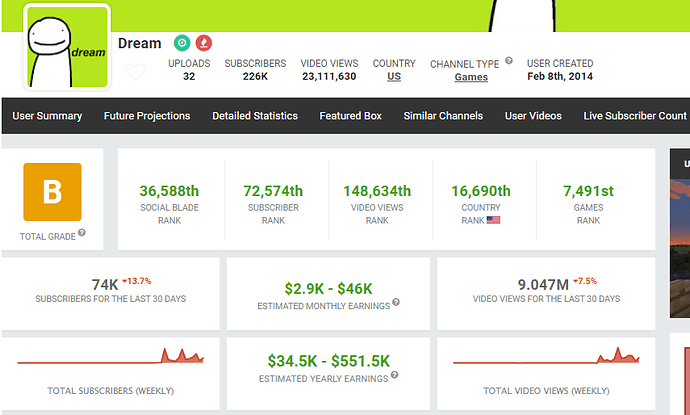Click the 9.047M video views value
This screenshot has height=415, width=690.
coord(543,285)
